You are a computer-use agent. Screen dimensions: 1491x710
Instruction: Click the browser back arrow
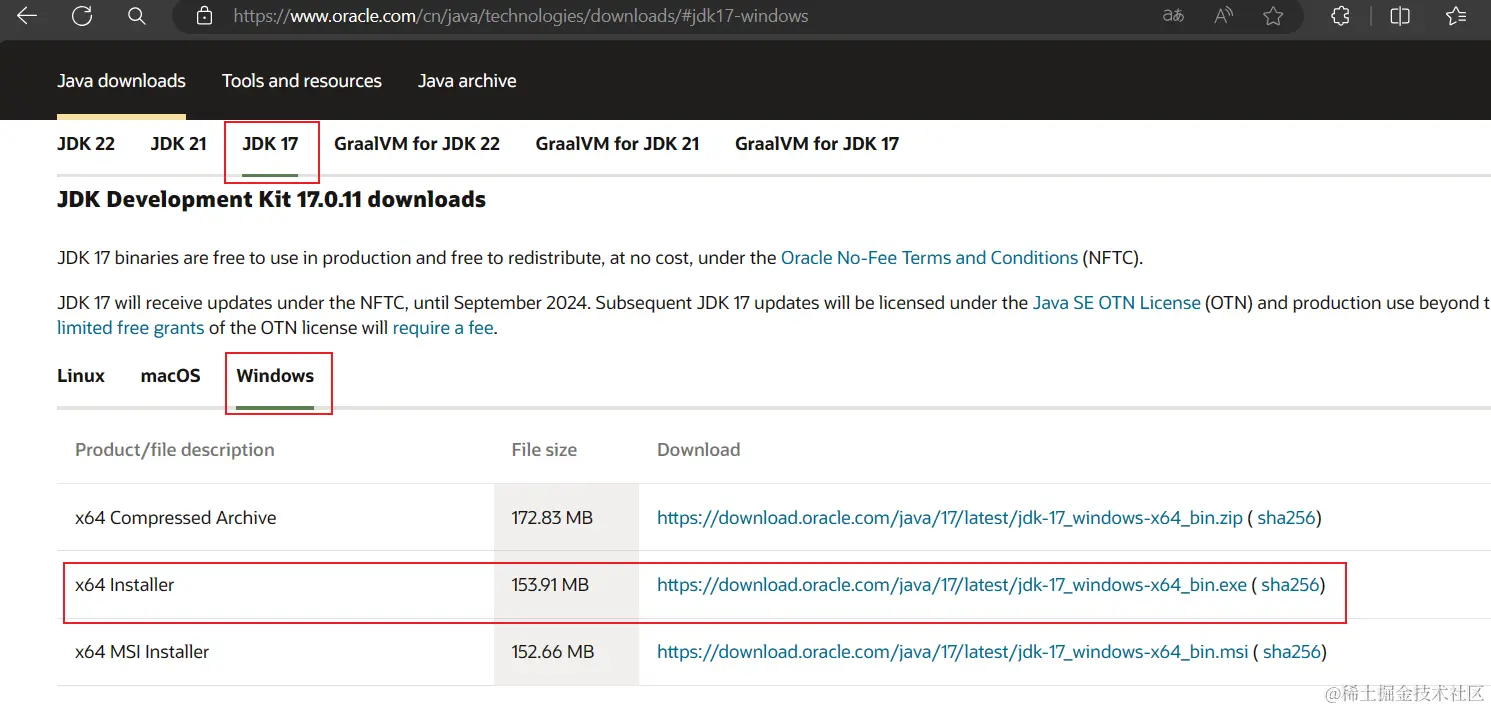pos(27,15)
